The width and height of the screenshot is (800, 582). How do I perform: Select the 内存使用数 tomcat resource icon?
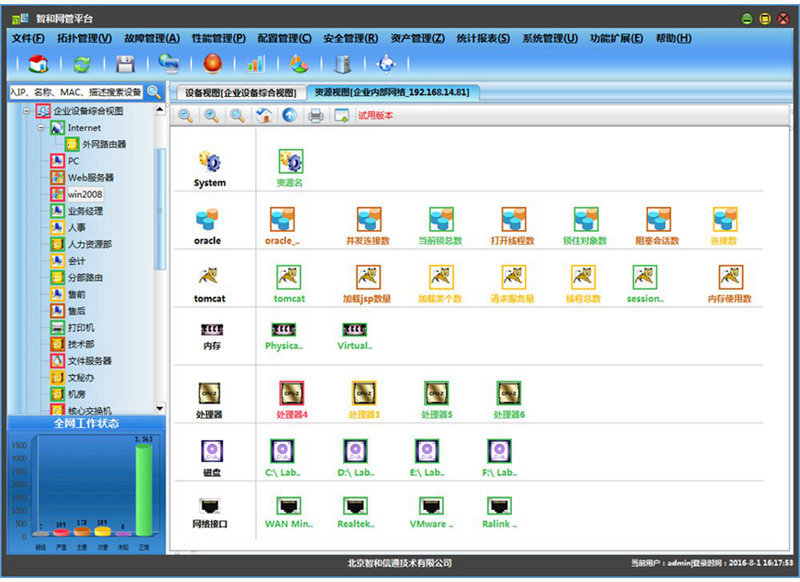pos(731,277)
